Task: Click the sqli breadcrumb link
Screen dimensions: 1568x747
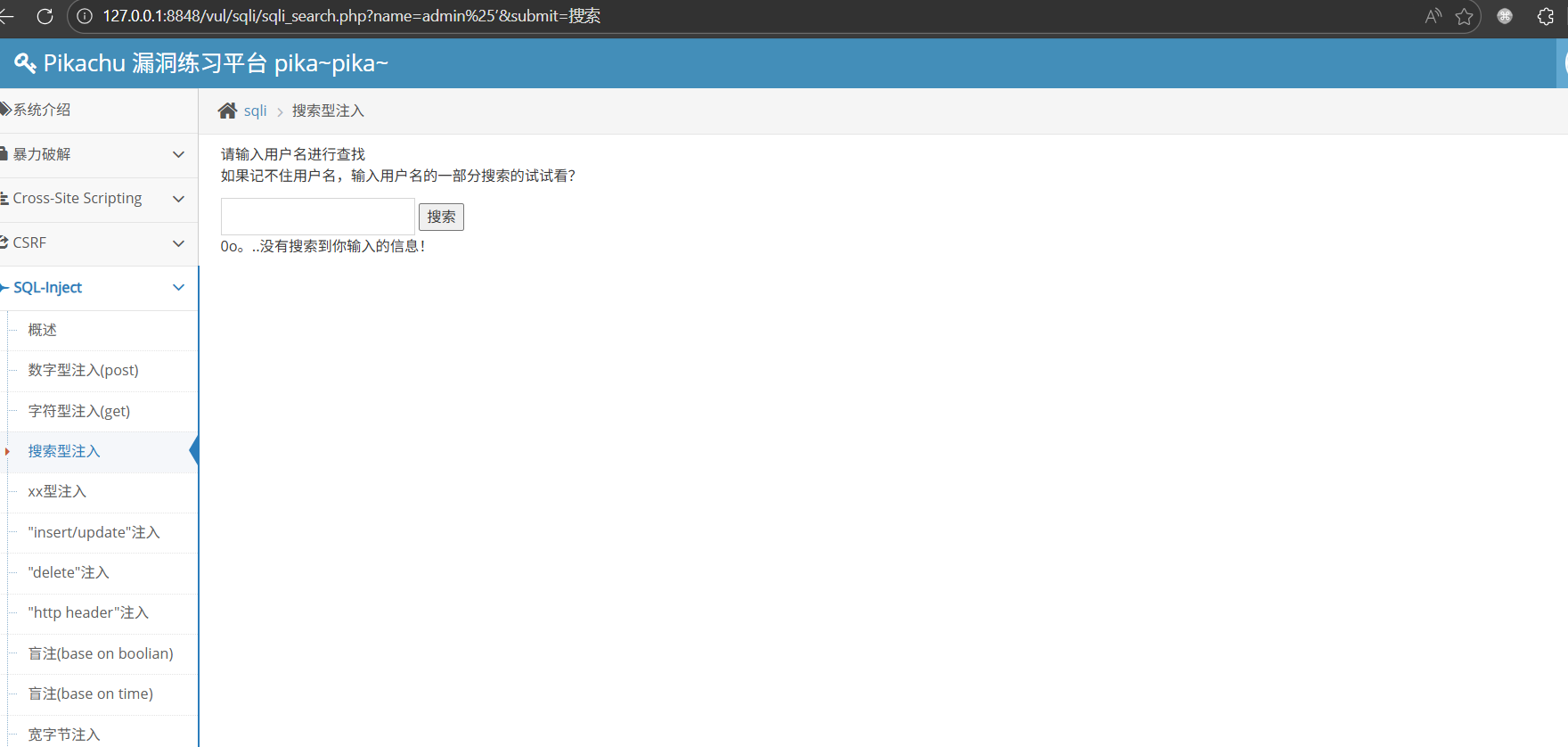Action: pyautogui.click(x=255, y=111)
